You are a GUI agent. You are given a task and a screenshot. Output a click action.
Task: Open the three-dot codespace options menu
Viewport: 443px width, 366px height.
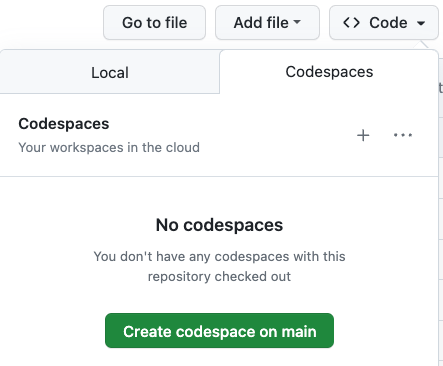403,135
